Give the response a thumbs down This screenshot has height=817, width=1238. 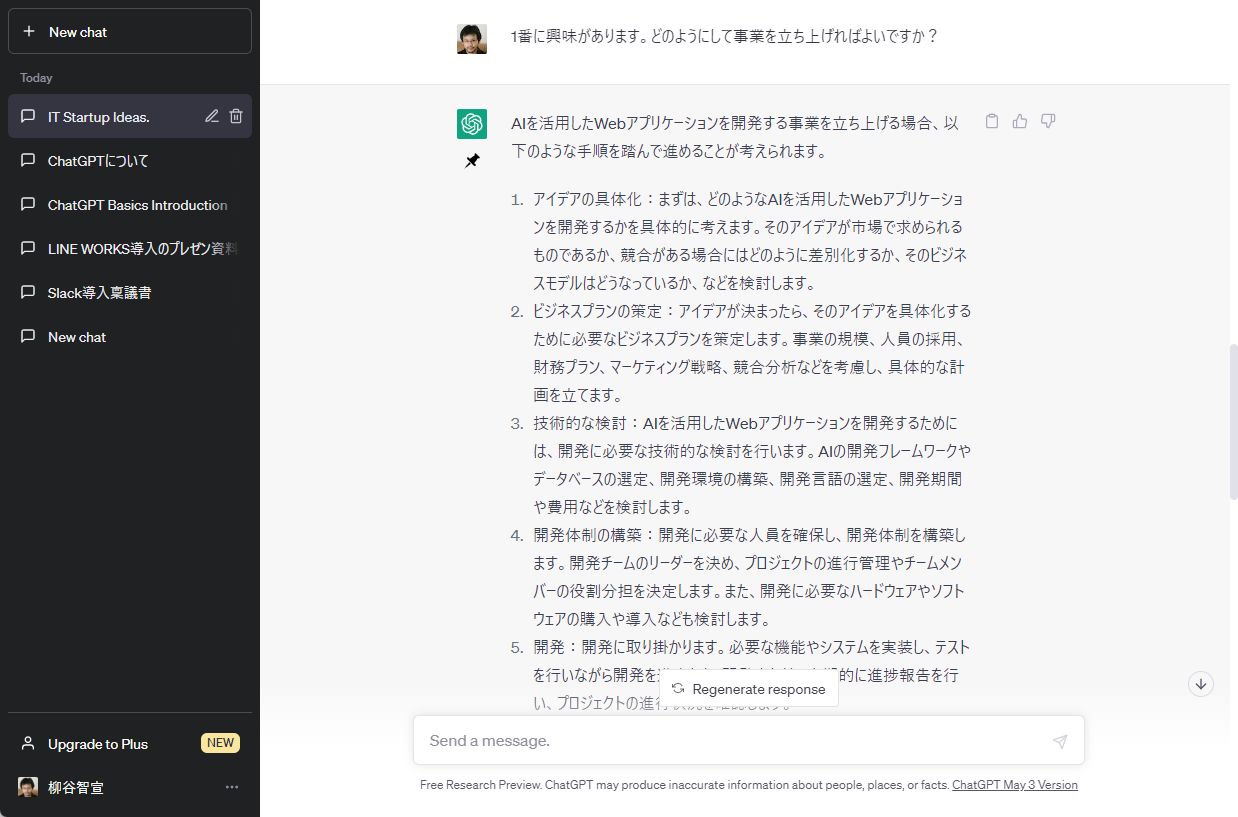click(x=1047, y=120)
